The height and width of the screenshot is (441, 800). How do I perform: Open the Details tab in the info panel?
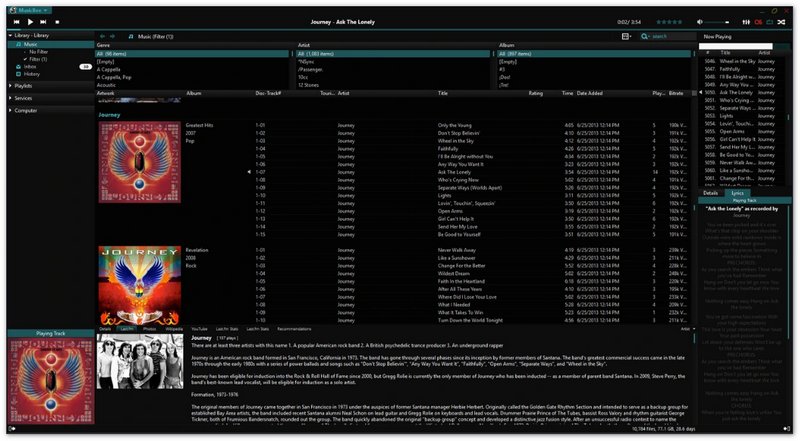click(x=105, y=329)
